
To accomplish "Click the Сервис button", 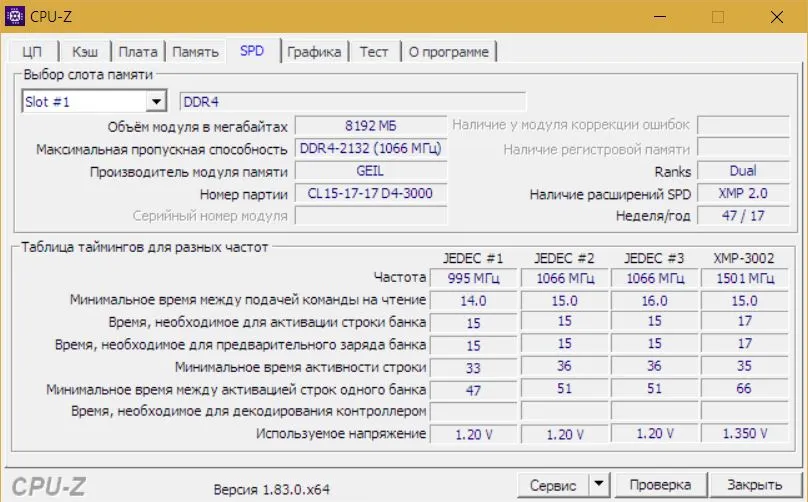I will coord(553,485).
